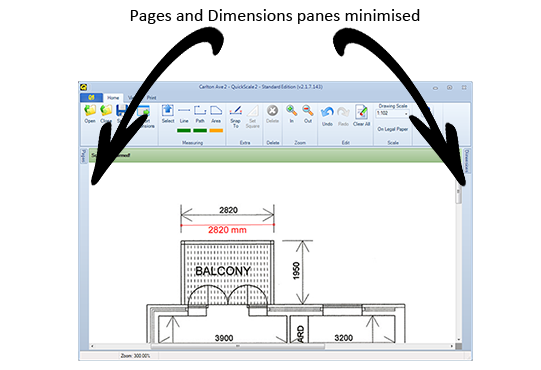This screenshot has height=370, width=541.
Task: Pick the green colour swatch under Path
Action: click(200, 130)
